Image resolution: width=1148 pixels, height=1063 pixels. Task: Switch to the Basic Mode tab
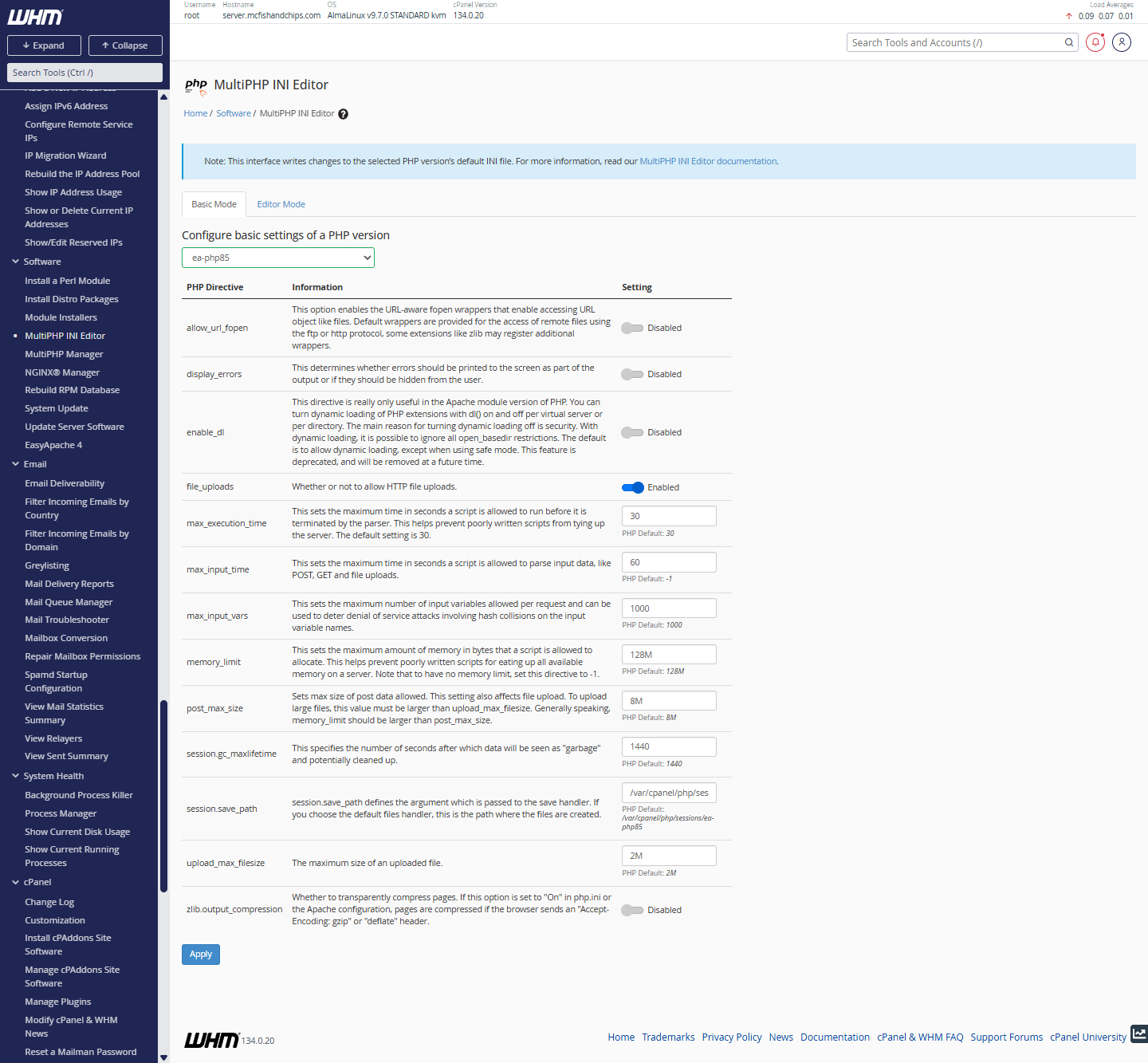click(x=214, y=204)
